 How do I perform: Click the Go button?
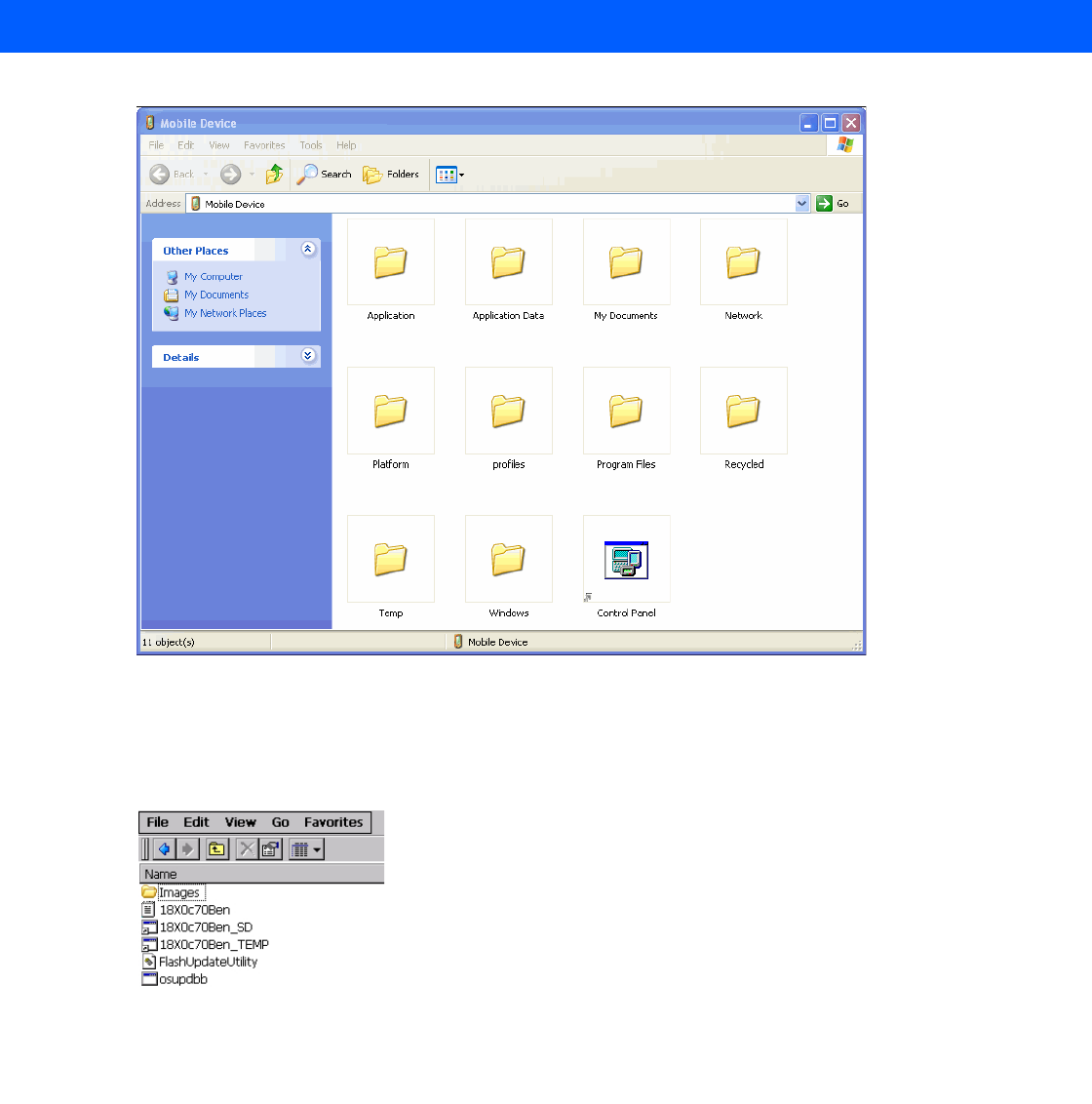click(x=833, y=204)
